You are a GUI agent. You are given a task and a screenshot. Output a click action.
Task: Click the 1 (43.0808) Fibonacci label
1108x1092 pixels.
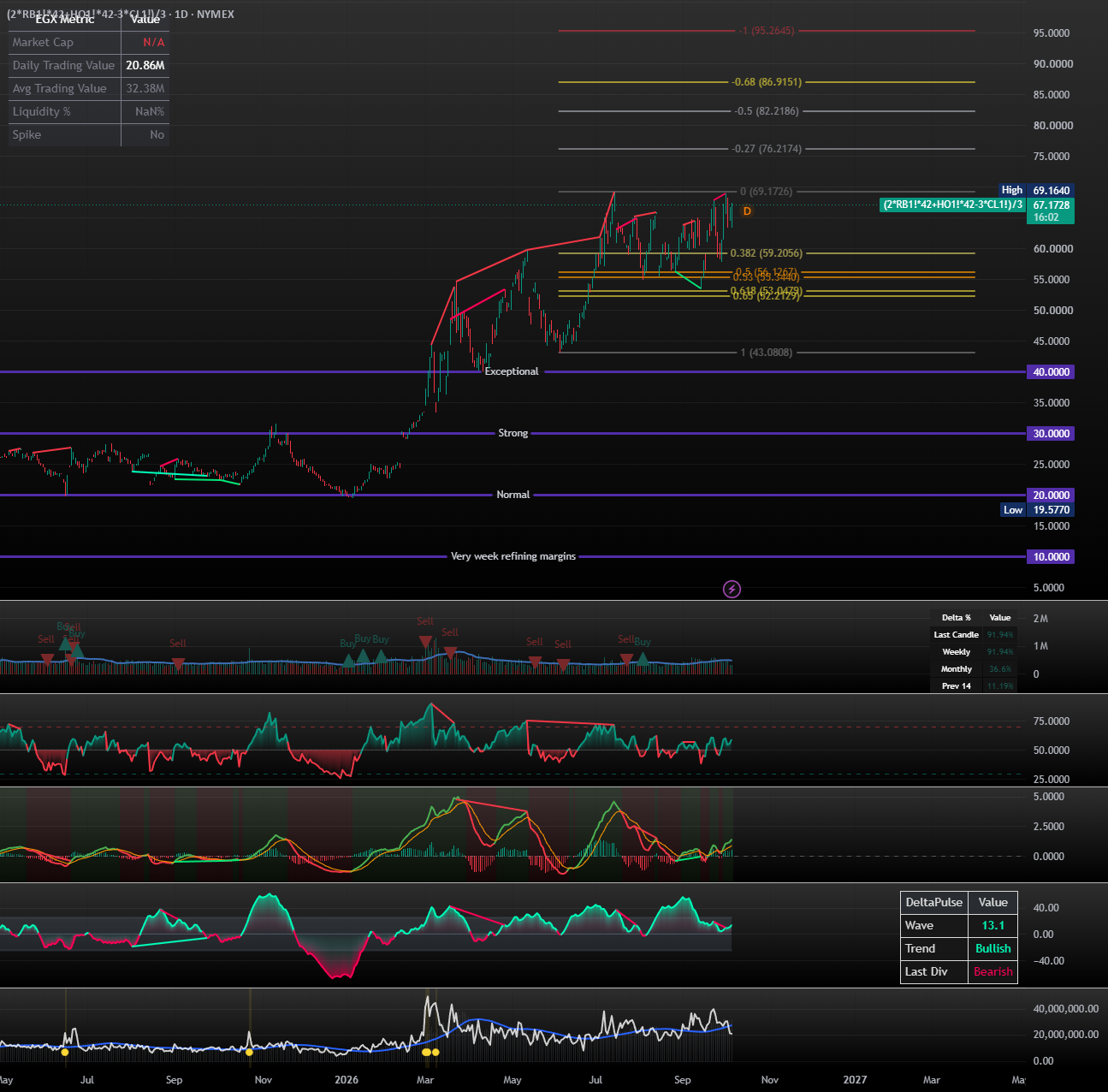click(x=767, y=353)
